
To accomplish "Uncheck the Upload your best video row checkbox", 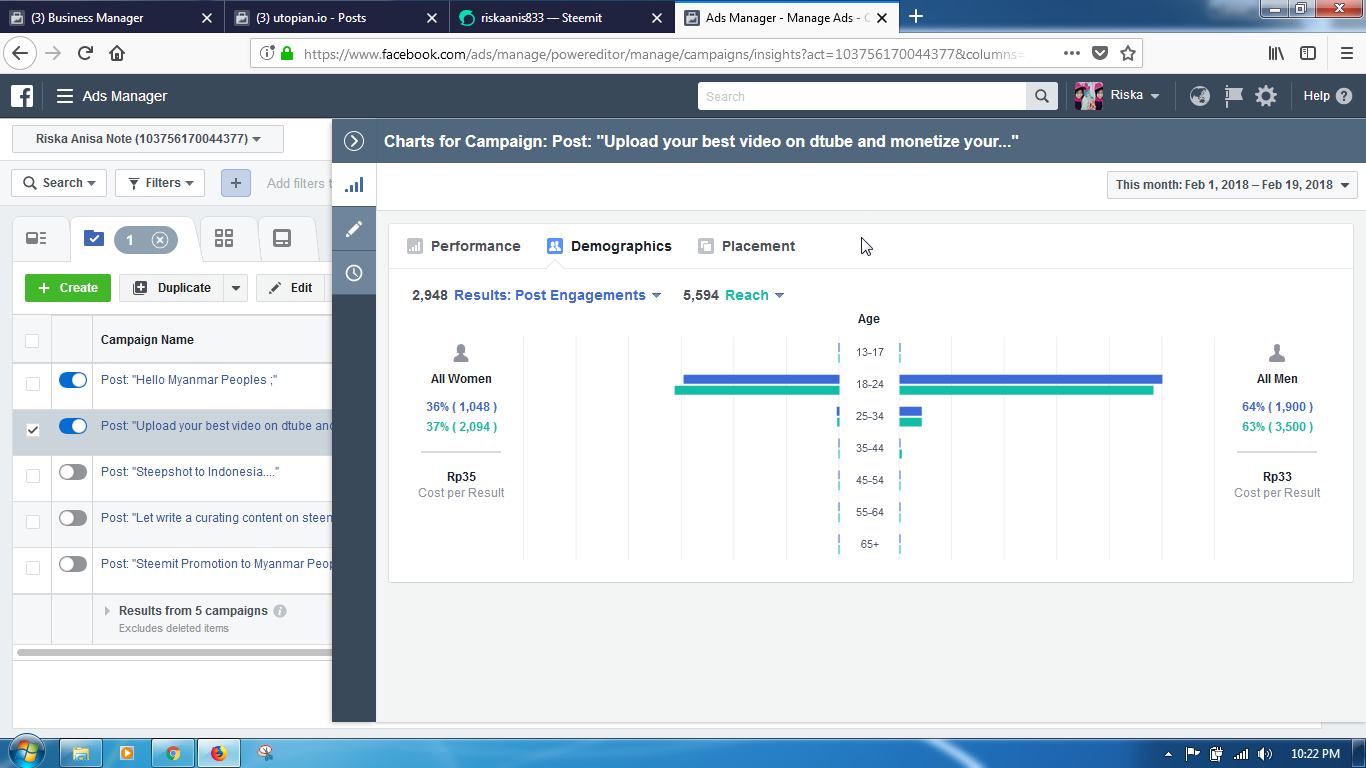I will tap(32, 429).
